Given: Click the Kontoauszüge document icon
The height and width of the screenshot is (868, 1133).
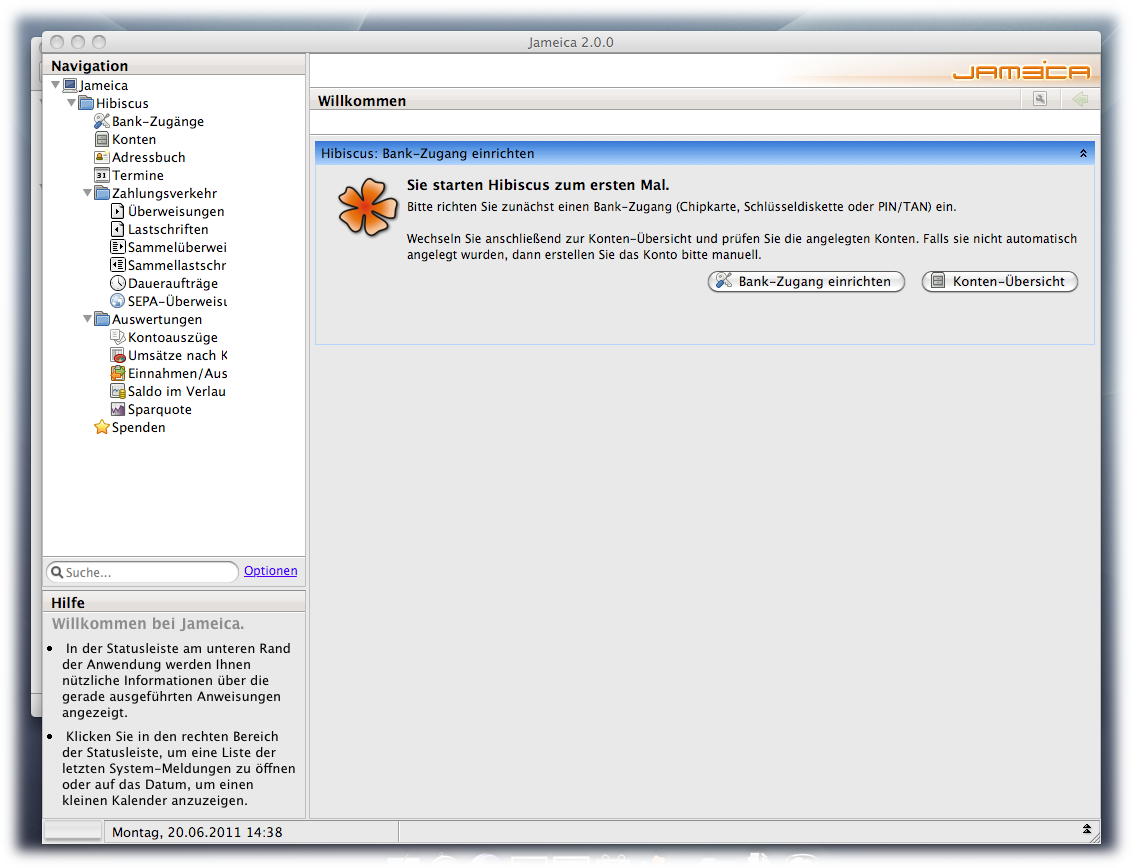Looking at the screenshot, I should (118, 337).
